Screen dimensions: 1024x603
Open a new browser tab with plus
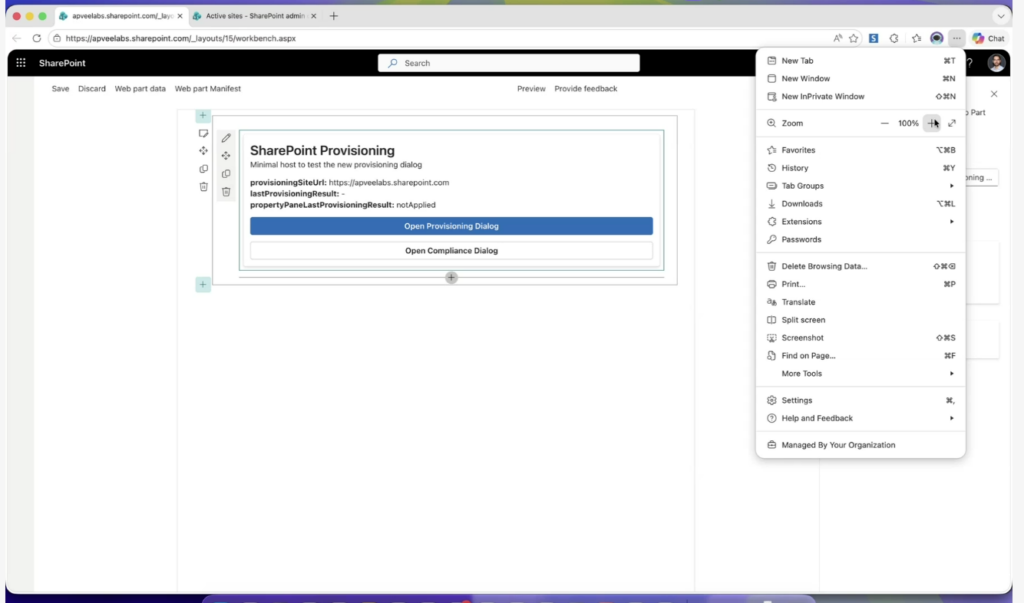tap(334, 16)
